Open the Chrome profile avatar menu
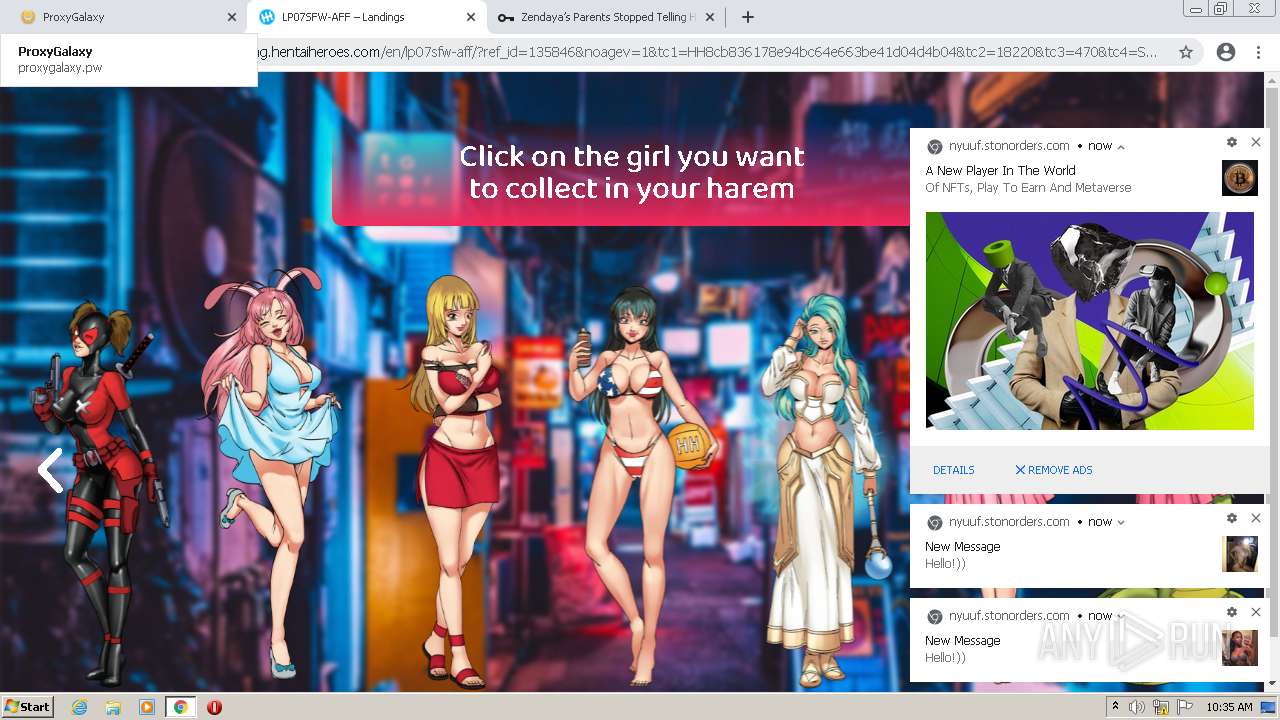This screenshot has width=1280, height=720. pos(1226,52)
